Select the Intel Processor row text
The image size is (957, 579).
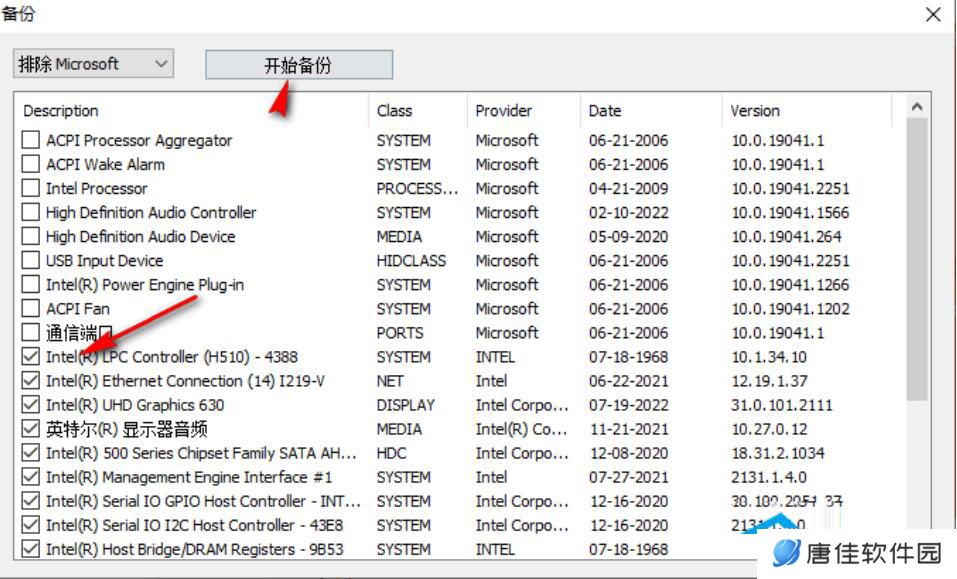(96, 189)
